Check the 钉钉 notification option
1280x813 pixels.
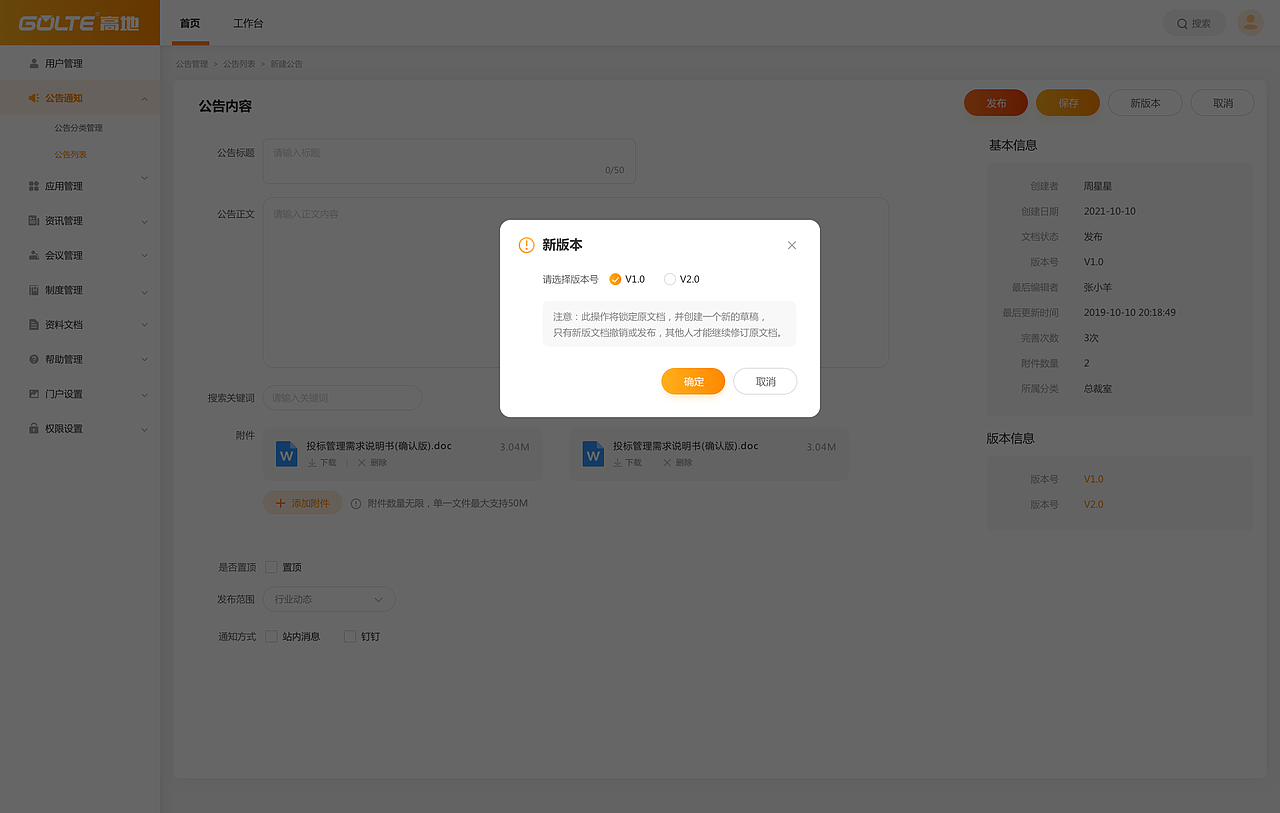click(x=350, y=636)
